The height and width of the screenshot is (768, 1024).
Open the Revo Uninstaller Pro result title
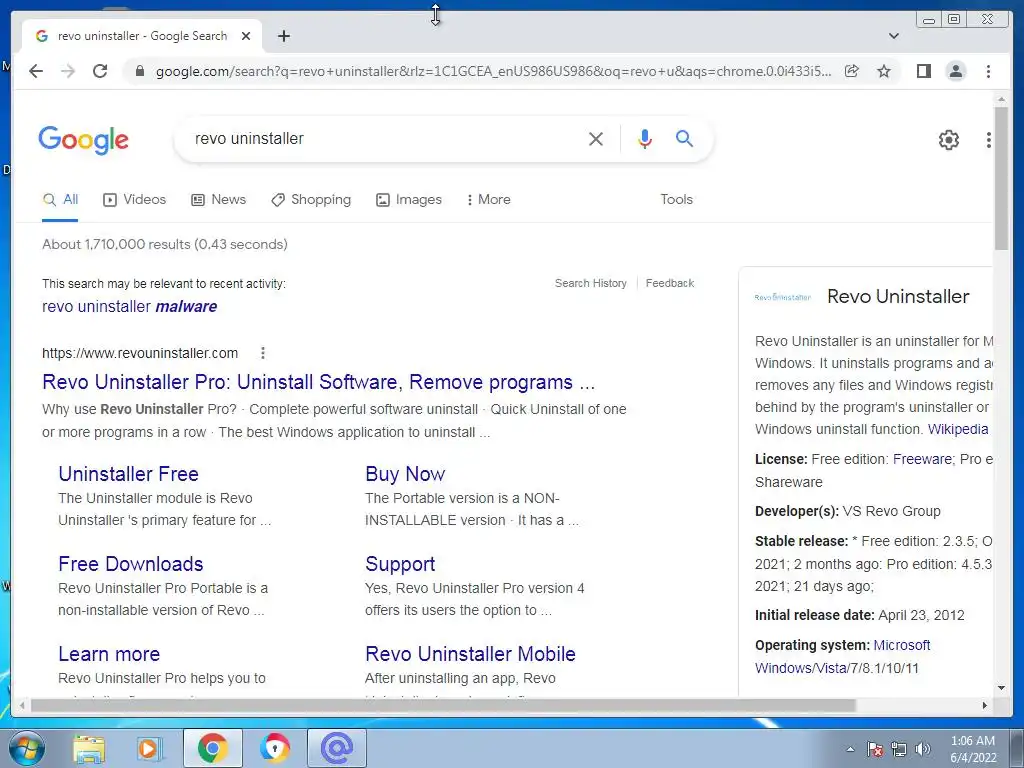[x=319, y=382]
